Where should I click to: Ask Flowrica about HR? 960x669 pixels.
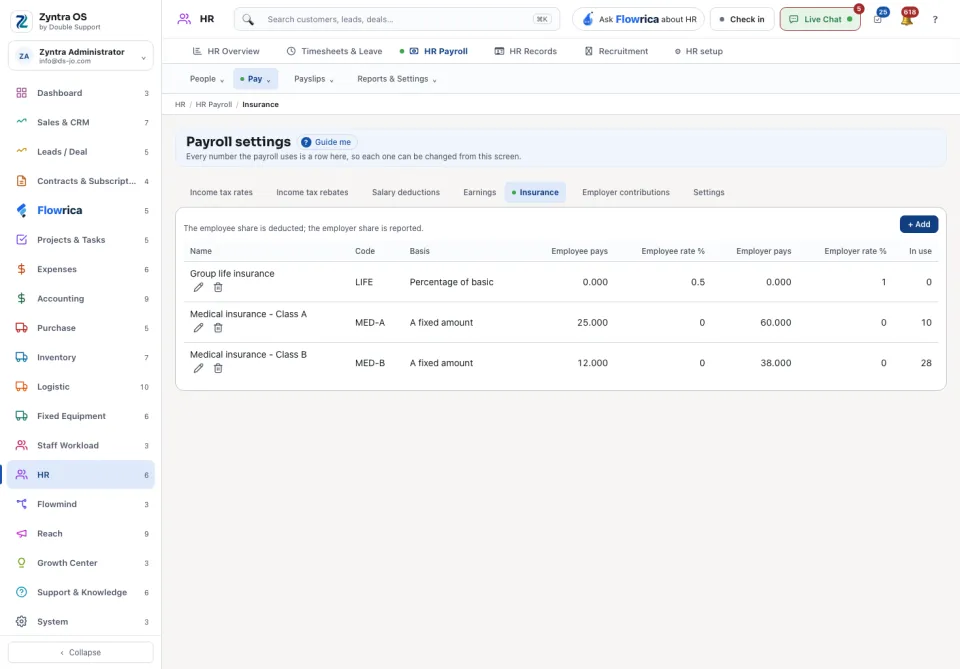point(639,20)
